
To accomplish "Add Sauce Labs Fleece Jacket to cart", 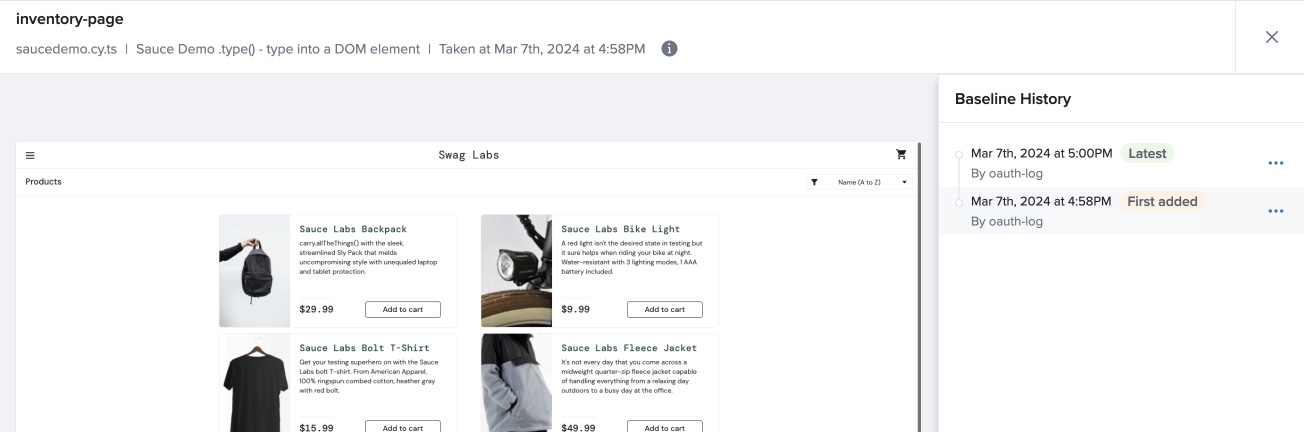I will pyautogui.click(x=664, y=427).
